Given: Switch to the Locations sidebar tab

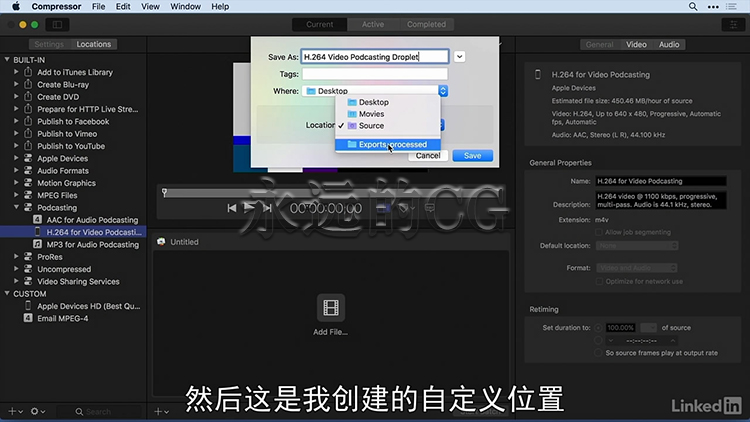Looking at the screenshot, I should (94, 44).
